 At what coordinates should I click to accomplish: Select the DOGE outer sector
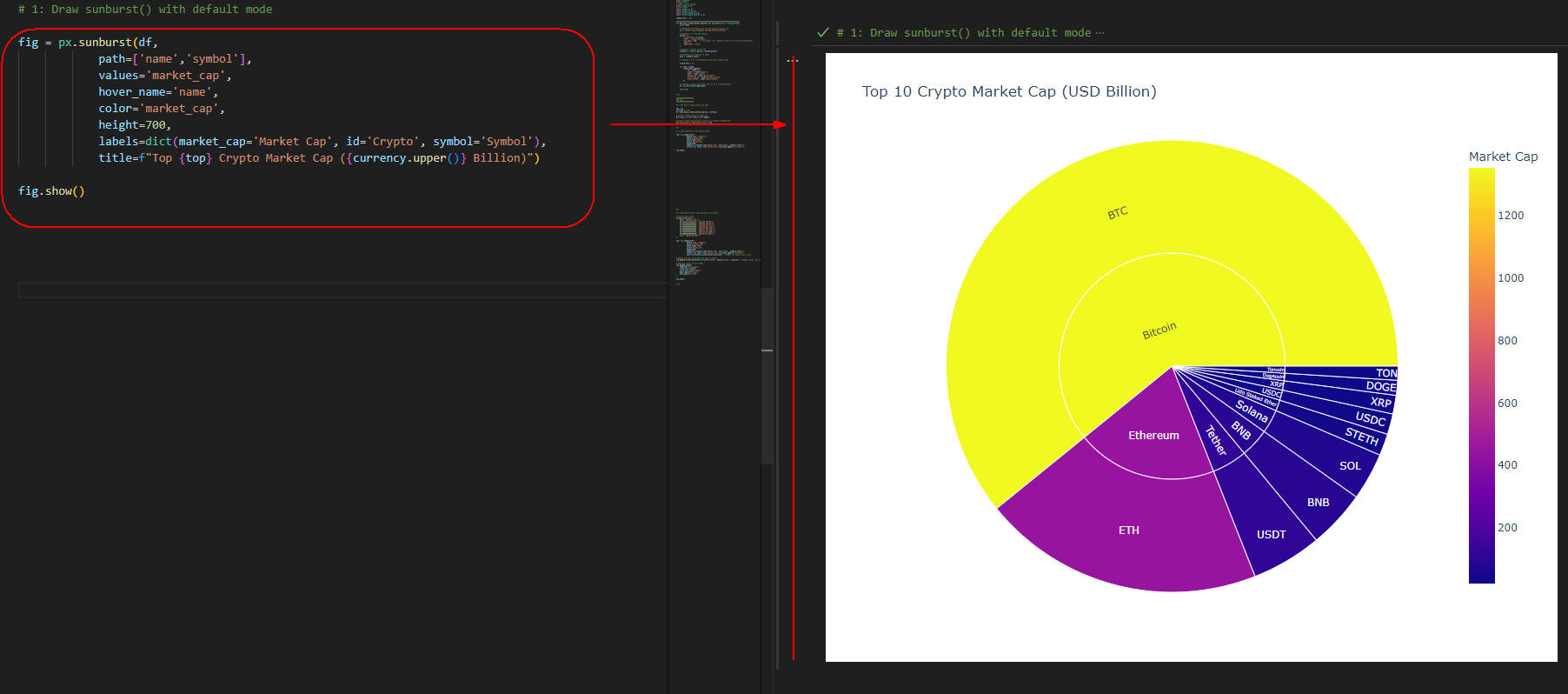1380,386
